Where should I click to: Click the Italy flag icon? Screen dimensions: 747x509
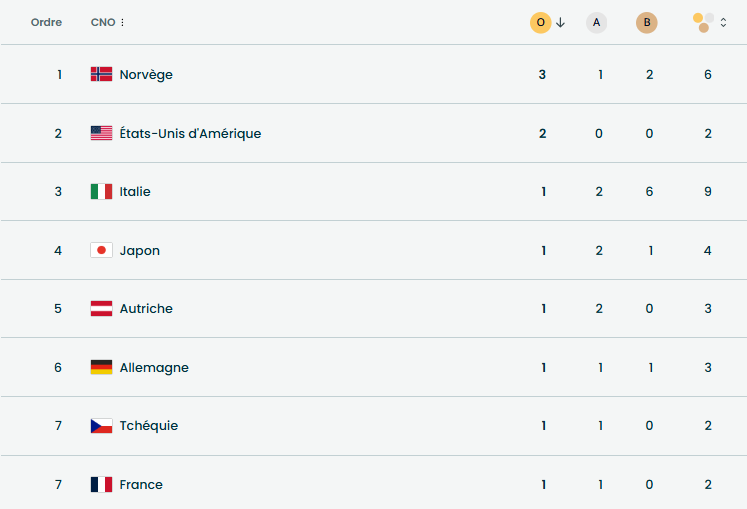101,191
